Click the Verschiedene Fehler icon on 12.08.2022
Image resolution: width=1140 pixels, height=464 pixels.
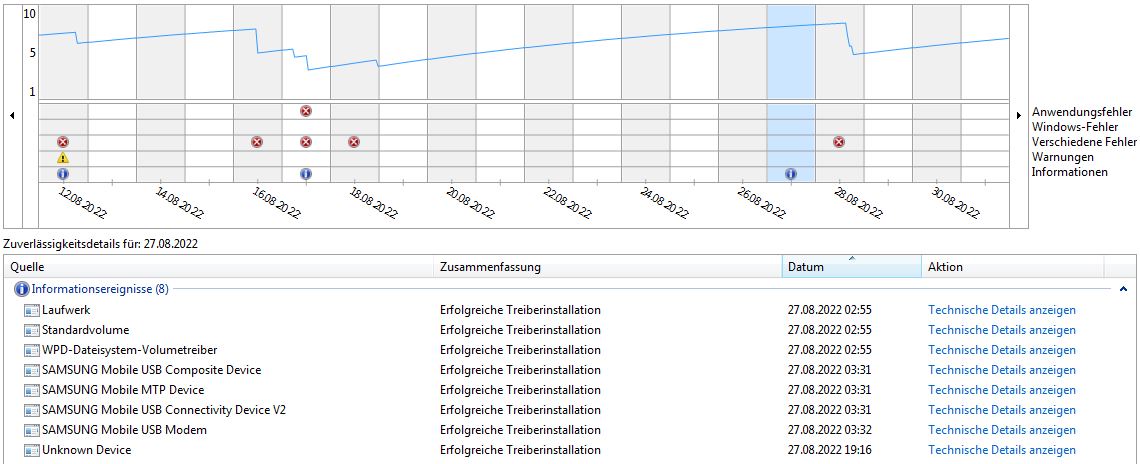pyautogui.click(x=63, y=142)
